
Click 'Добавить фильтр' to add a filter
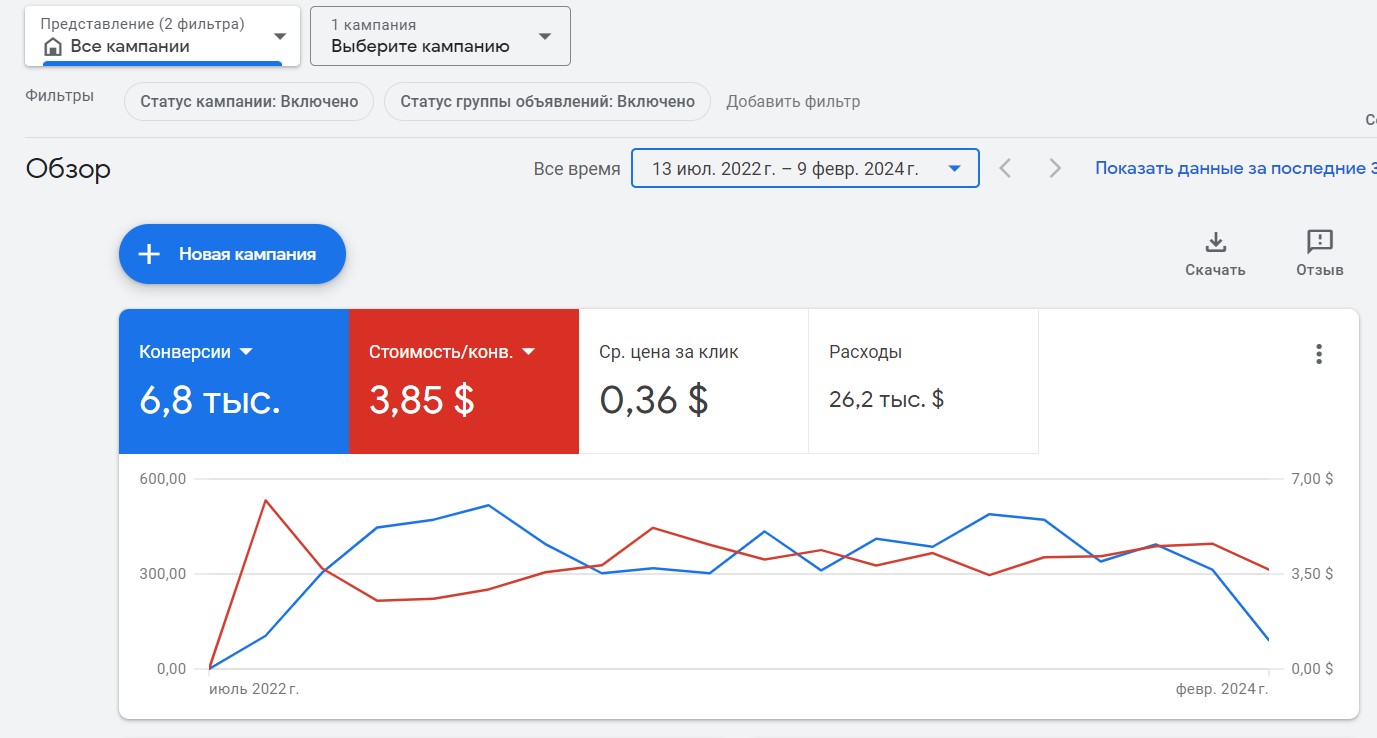793,101
